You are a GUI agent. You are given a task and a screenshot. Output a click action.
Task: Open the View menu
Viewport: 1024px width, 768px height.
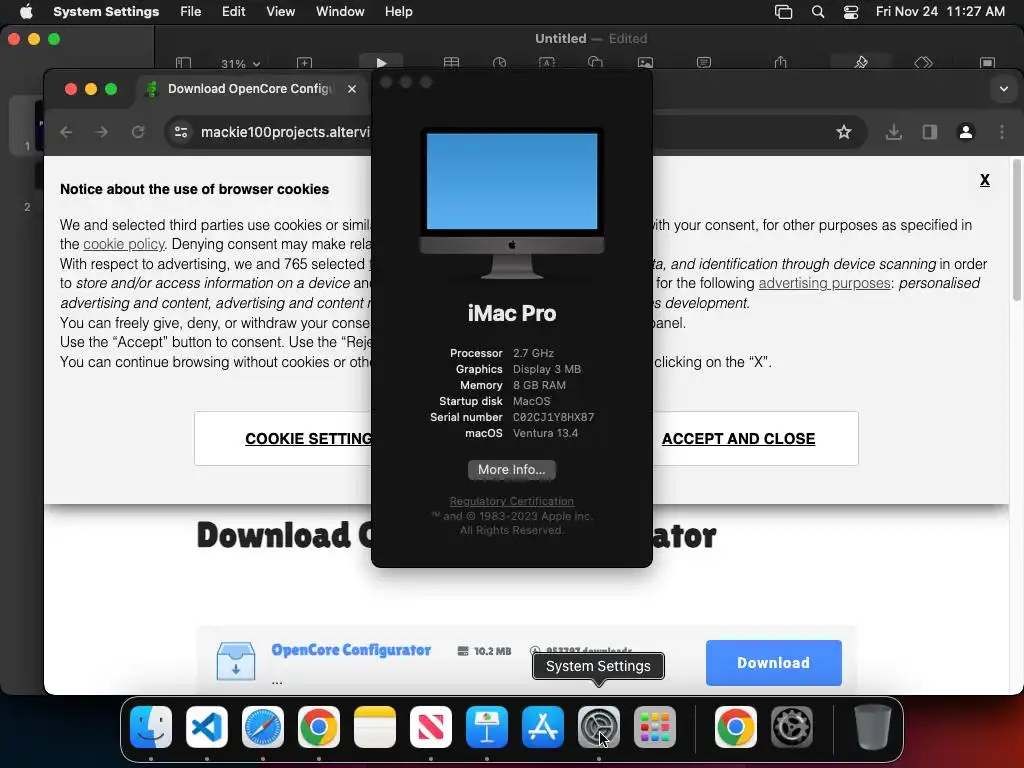coord(280,11)
